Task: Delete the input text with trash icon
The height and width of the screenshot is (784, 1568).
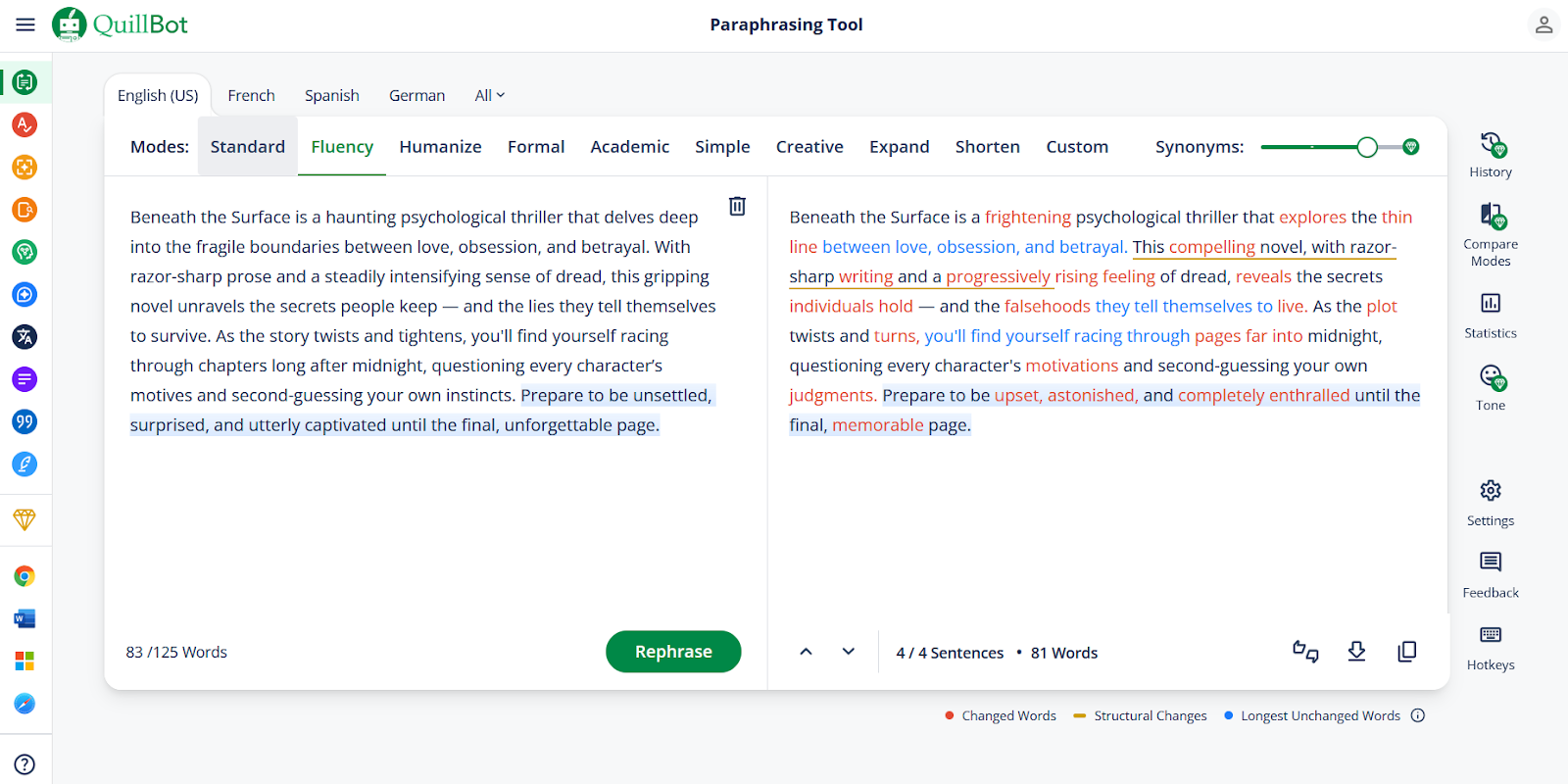Action: point(737,206)
